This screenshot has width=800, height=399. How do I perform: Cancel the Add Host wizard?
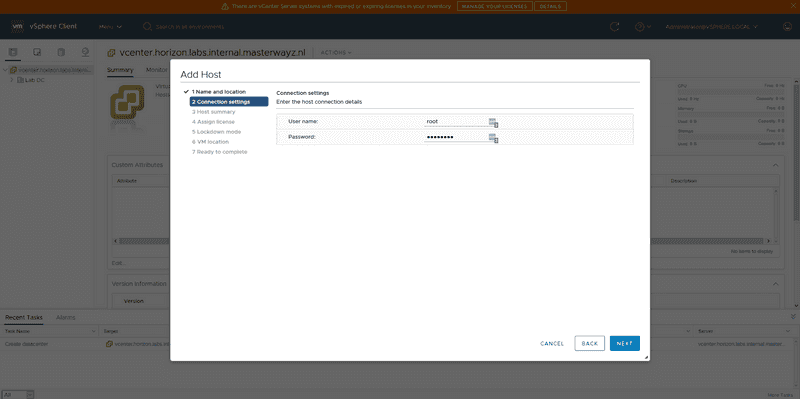(x=552, y=343)
